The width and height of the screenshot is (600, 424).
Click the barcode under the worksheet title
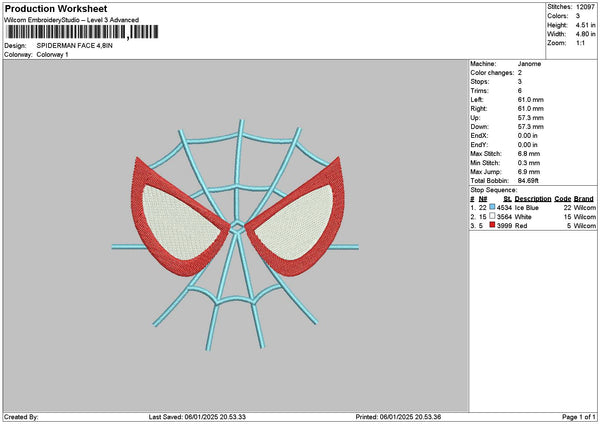[x=82, y=32]
